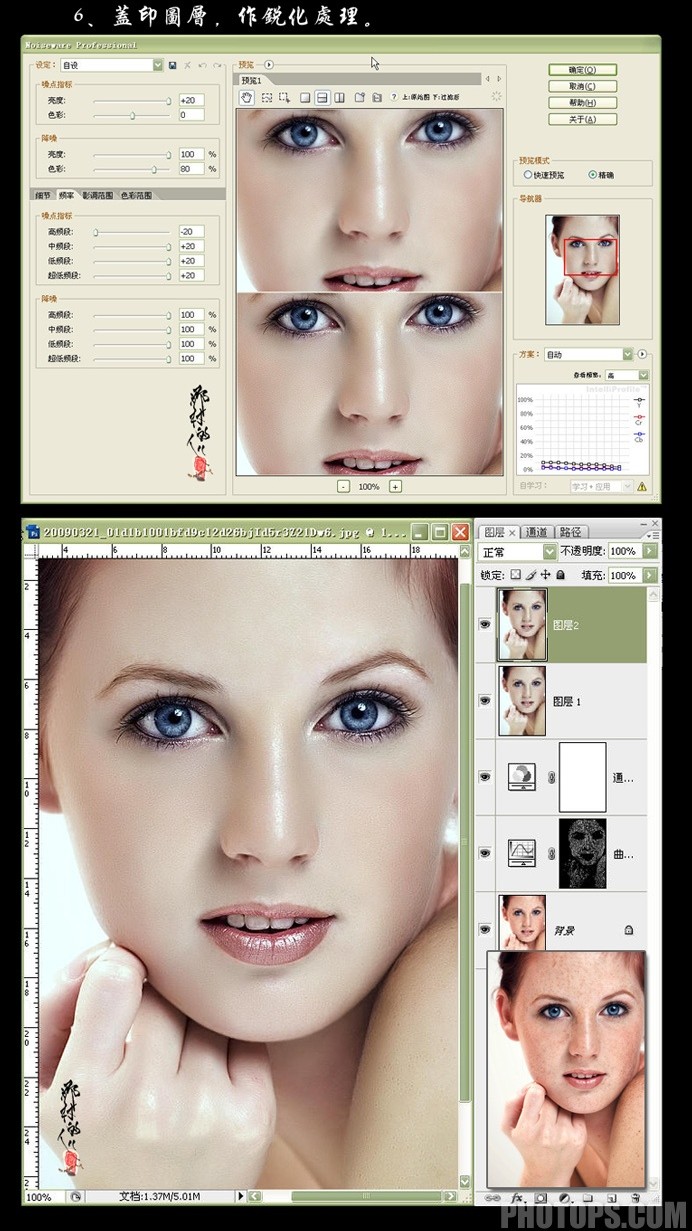Open the 不透明度 opacity slider arrow

650,552
